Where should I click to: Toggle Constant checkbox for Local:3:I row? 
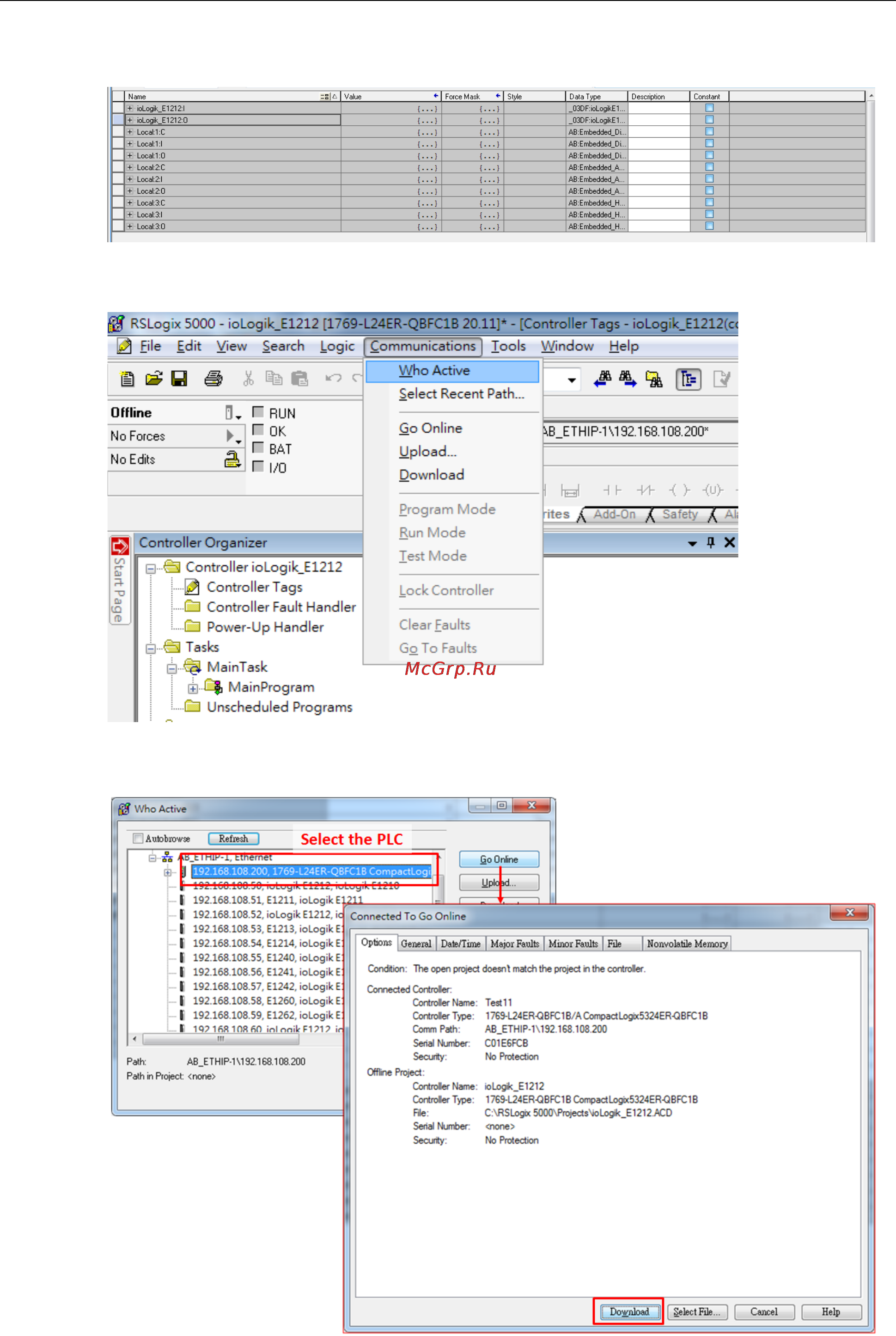point(709,214)
